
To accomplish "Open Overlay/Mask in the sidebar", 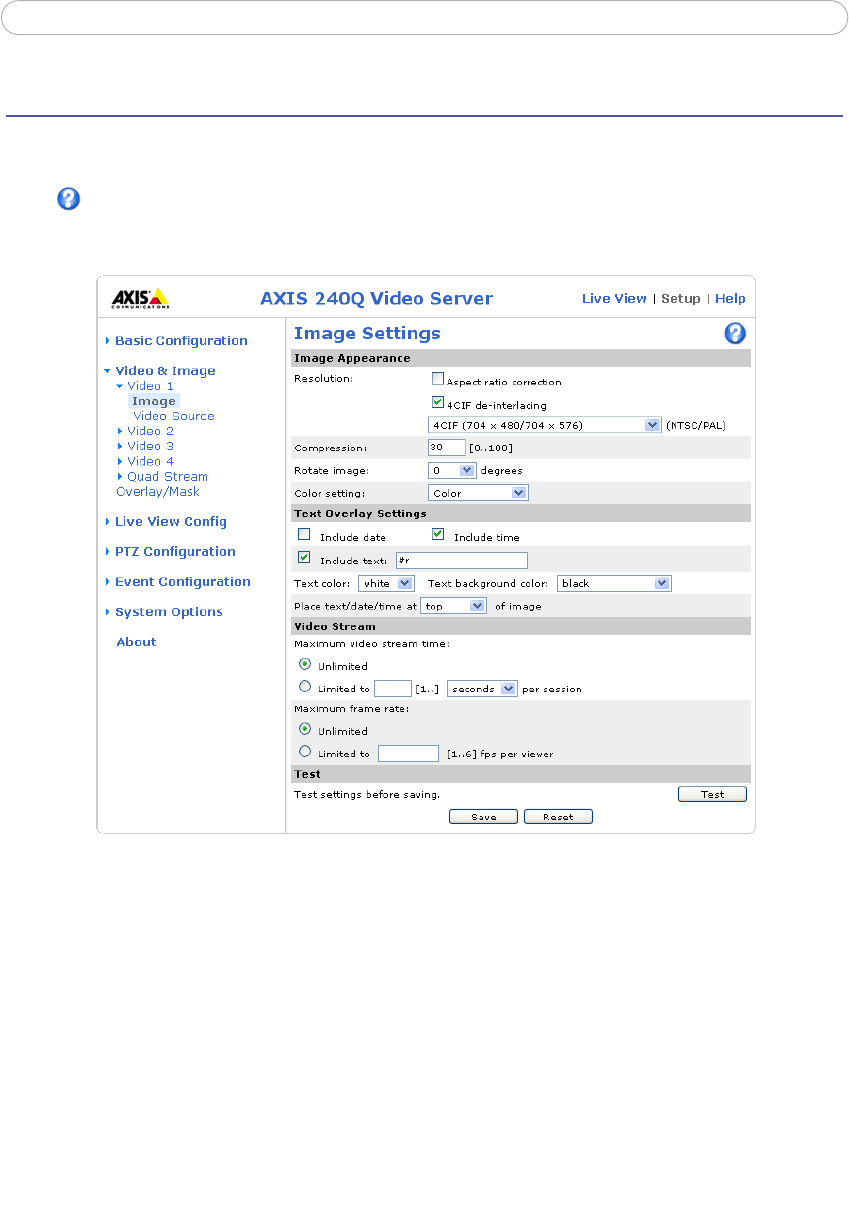I will (x=157, y=492).
